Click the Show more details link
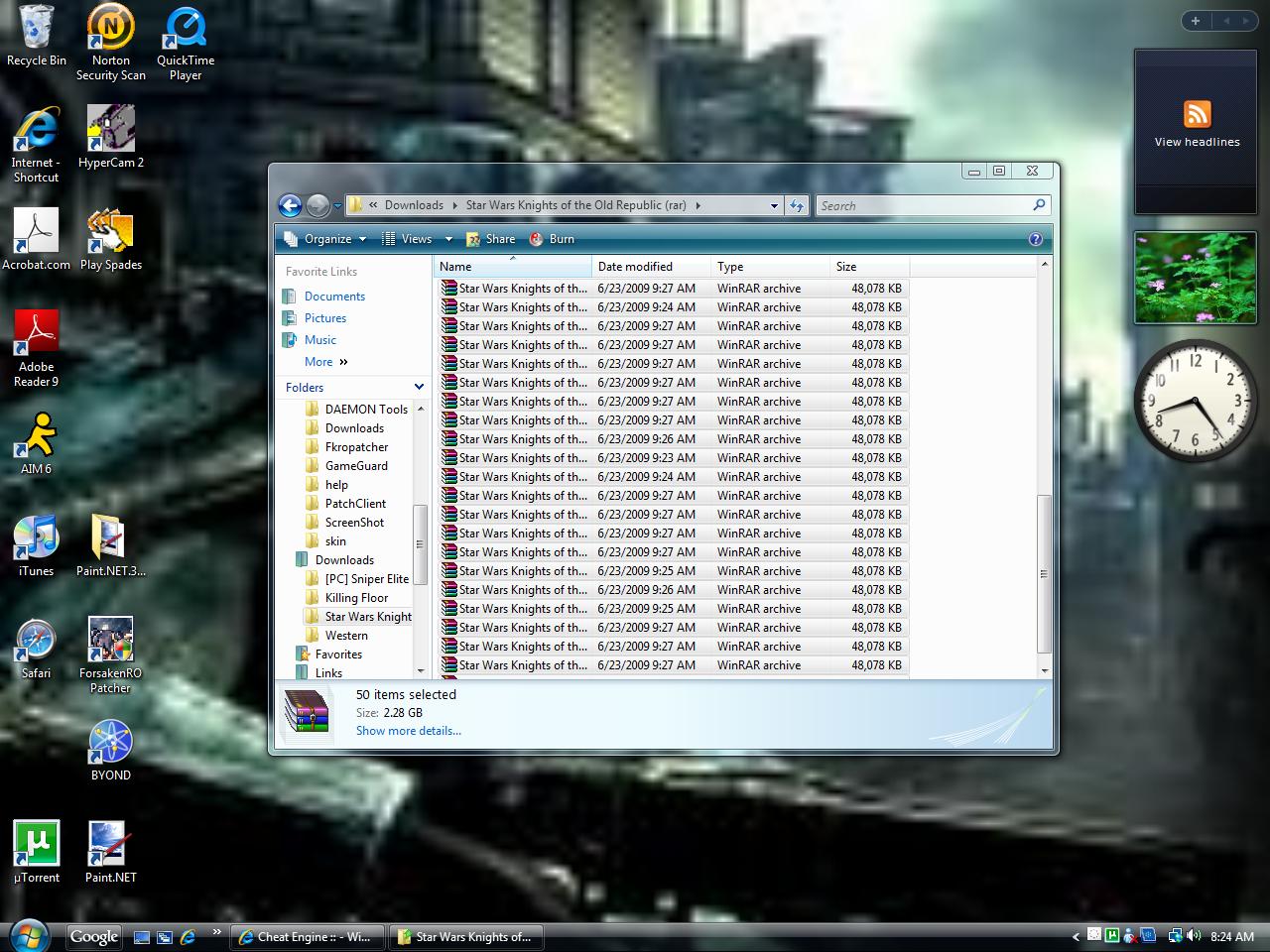1270x952 pixels. point(409,731)
